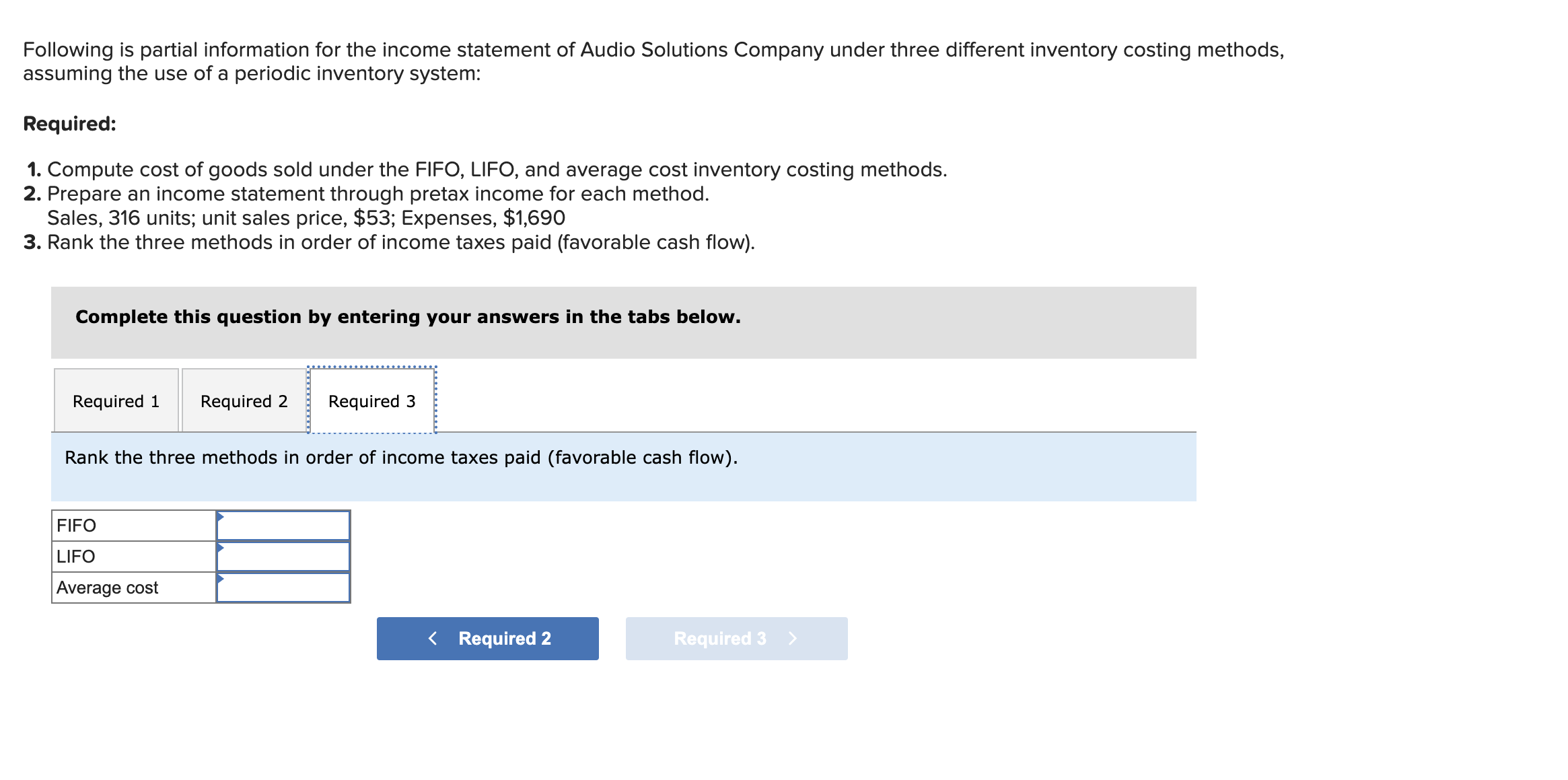The height and width of the screenshot is (780, 1568).
Task: Open the Average cost rank dropdown
Action: pyautogui.click(x=283, y=588)
